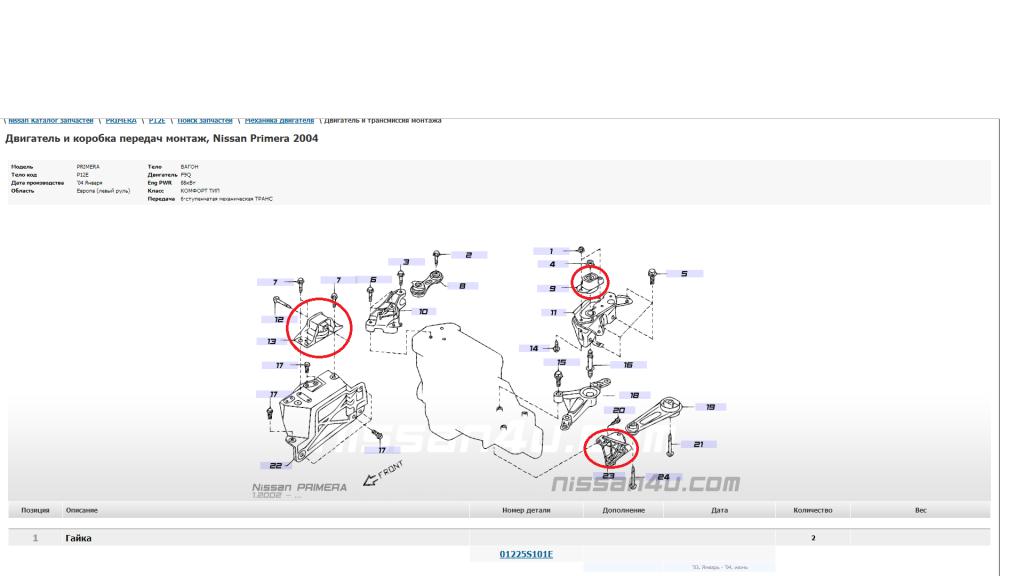This screenshot has height=576, width=1024.
Task: Select callout label 20 on the diagram
Action: [x=619, y=410]
